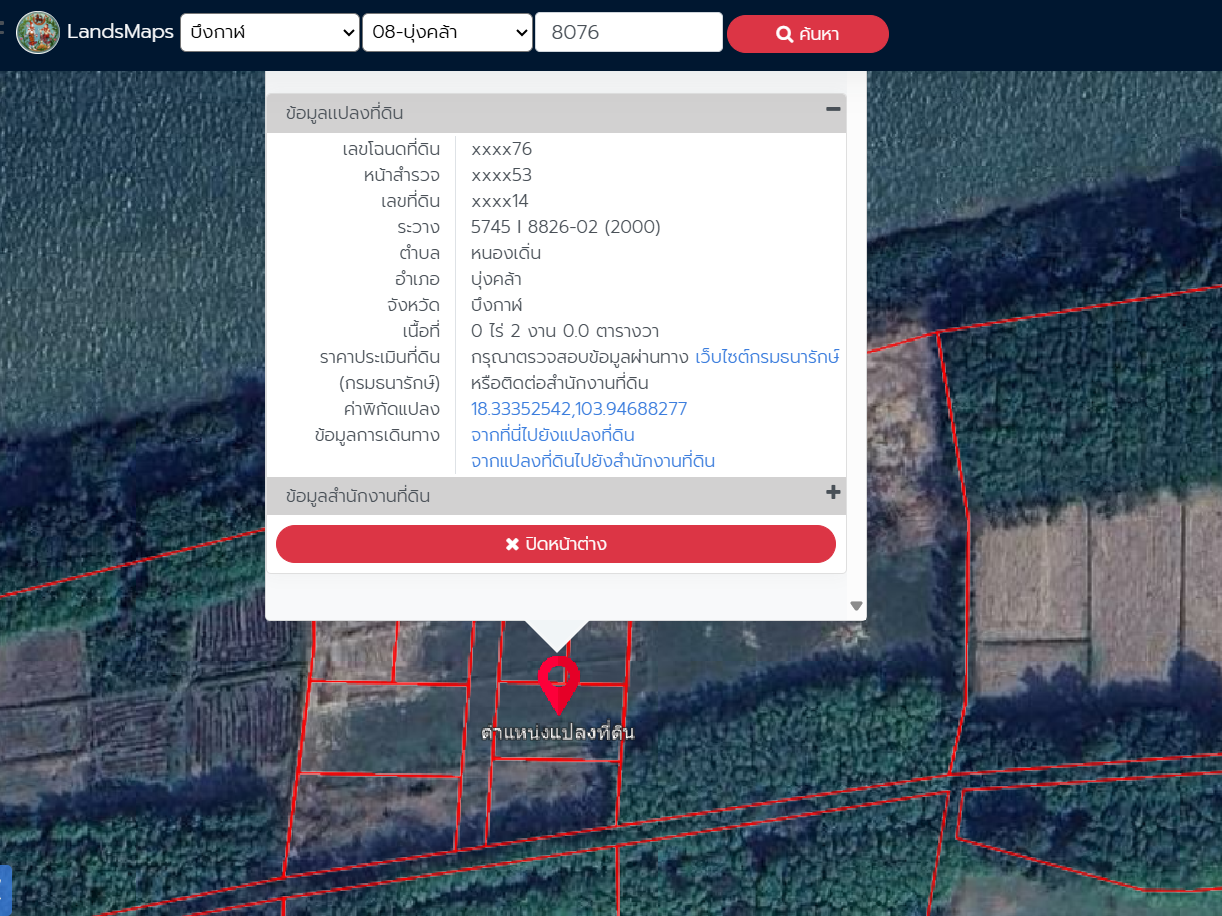This screenshot has width=1222, height=916.
Task: Open the province dropdown showing บึงกาฬ
Action: [269, 33]
